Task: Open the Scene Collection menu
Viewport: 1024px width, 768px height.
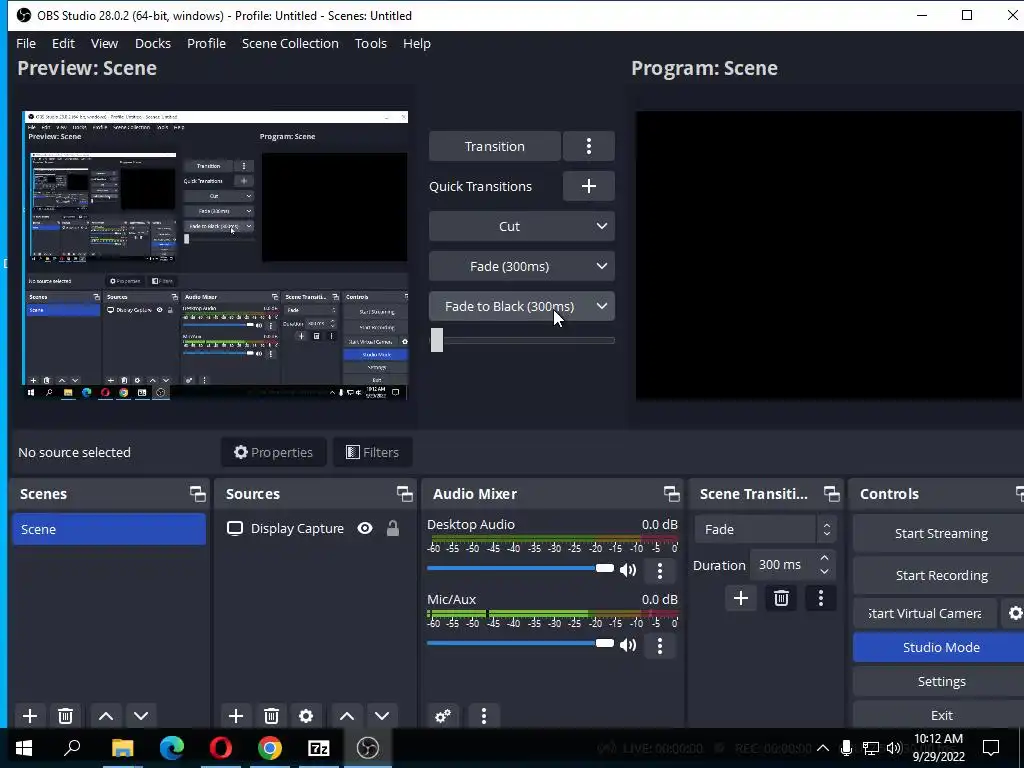Action: tap(290, 43)
